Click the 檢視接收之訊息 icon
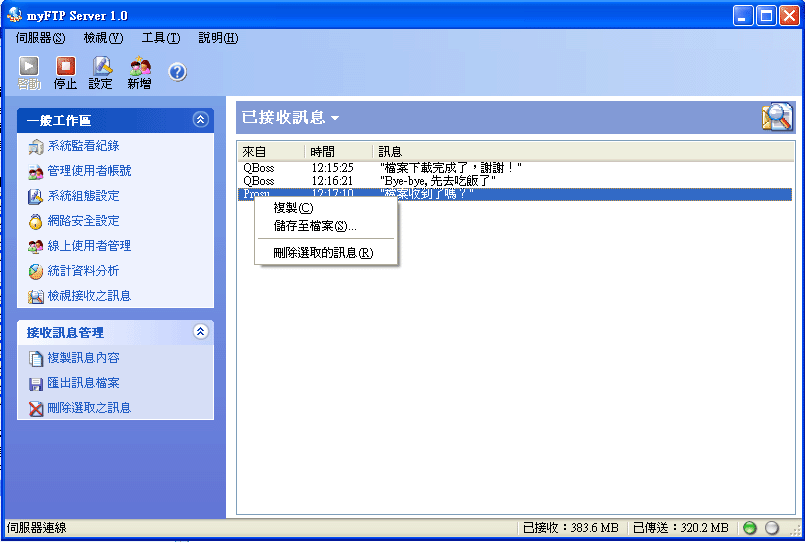 (x=35, y=297)
